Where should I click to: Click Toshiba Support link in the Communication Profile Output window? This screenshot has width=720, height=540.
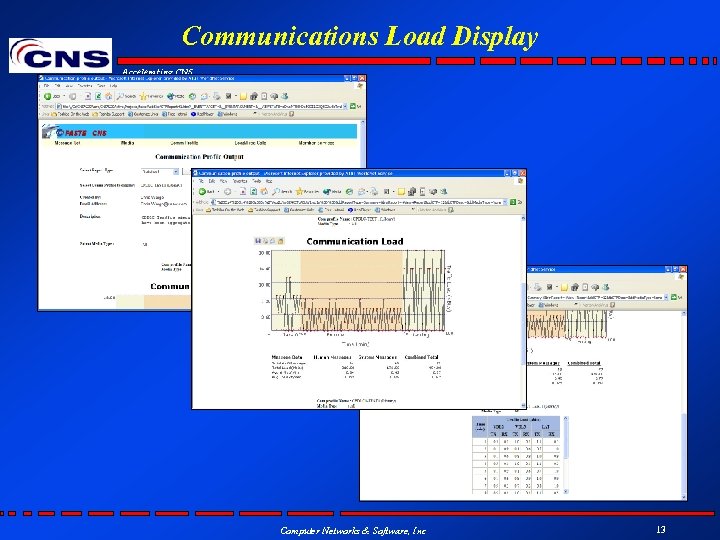(x=108, y=114)
